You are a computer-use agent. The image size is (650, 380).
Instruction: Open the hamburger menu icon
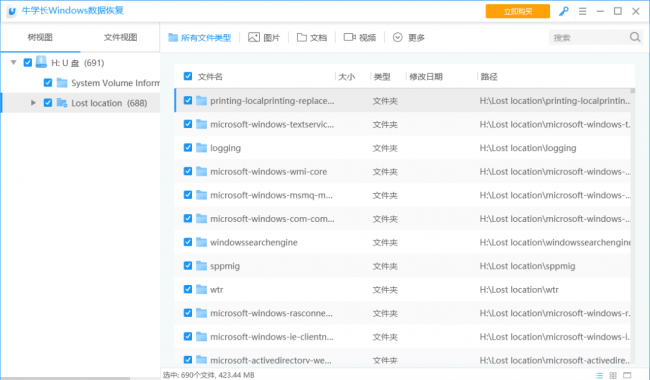coord(582,11)
